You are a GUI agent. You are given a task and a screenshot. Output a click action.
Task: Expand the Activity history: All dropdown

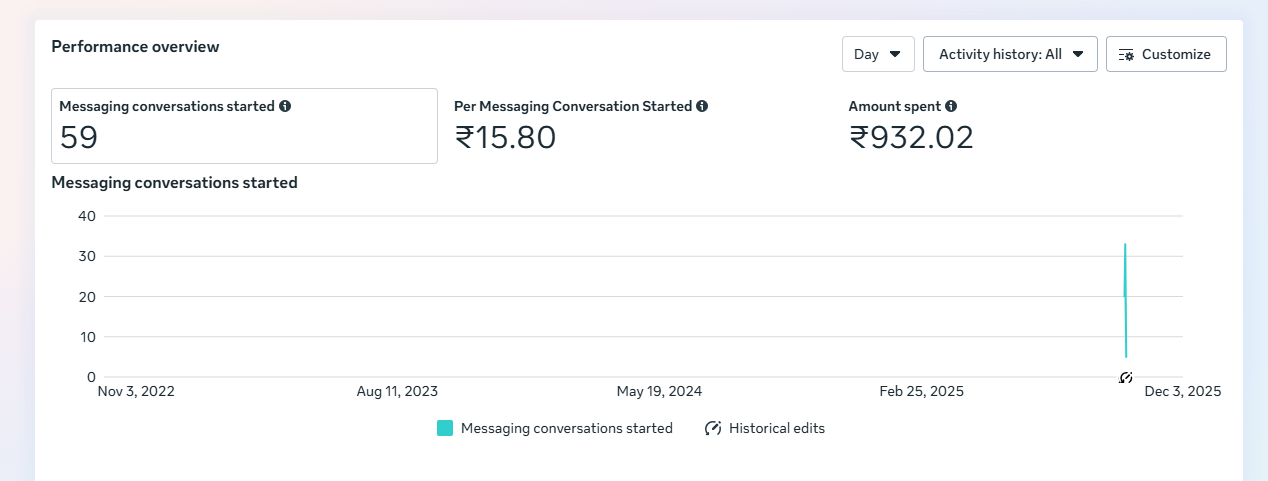point(1010,54)
